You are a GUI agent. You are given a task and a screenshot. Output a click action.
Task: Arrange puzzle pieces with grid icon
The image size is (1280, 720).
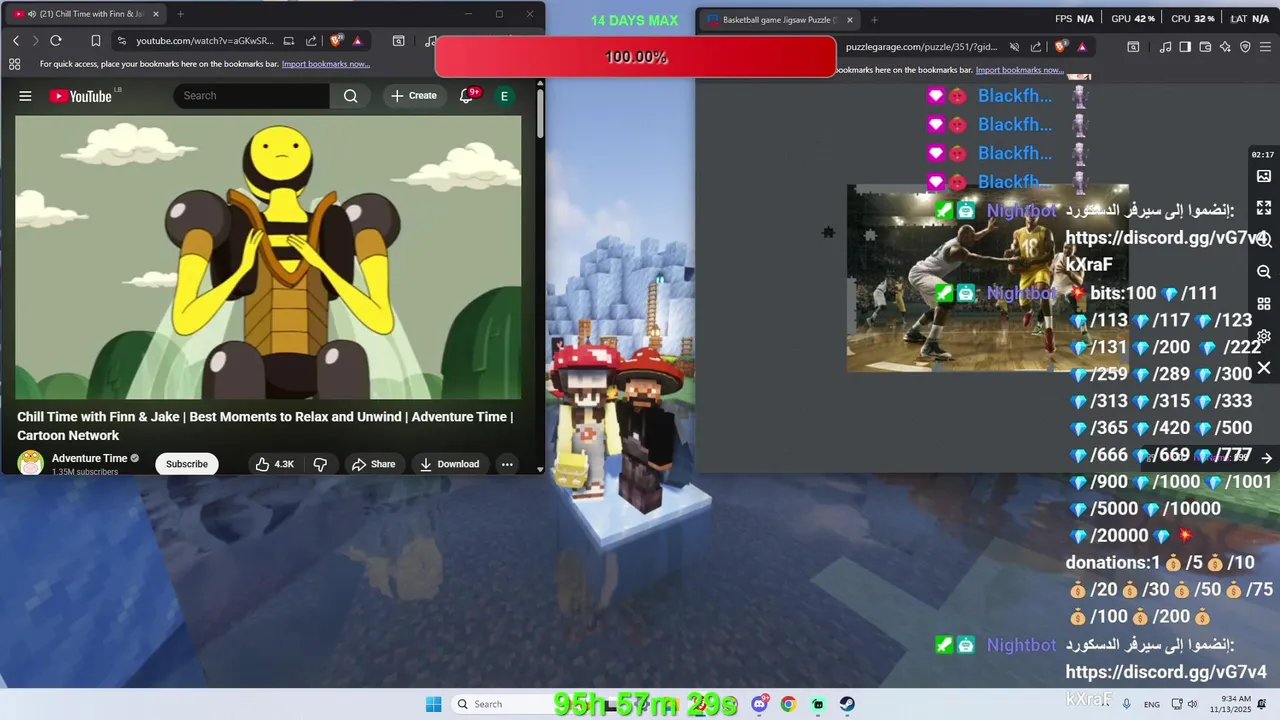coord(1264,304)
